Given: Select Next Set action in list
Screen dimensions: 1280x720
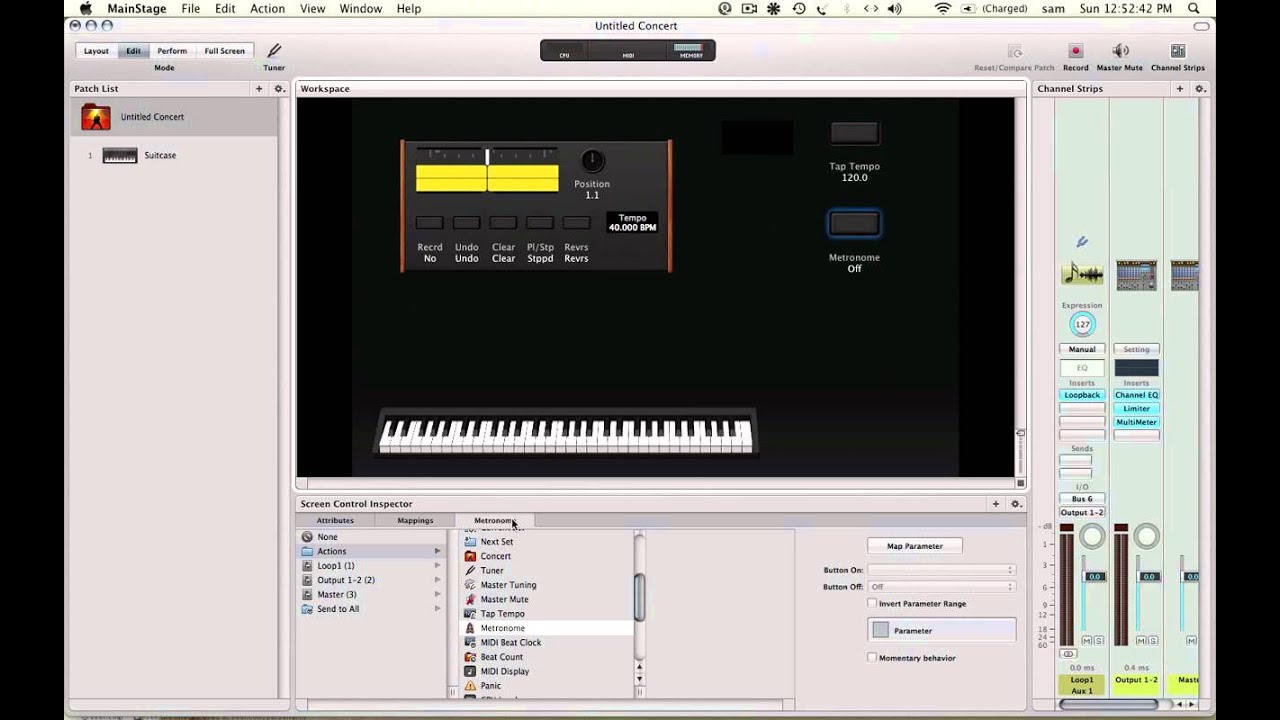Looking at the screenshot, I should point(546,541).
